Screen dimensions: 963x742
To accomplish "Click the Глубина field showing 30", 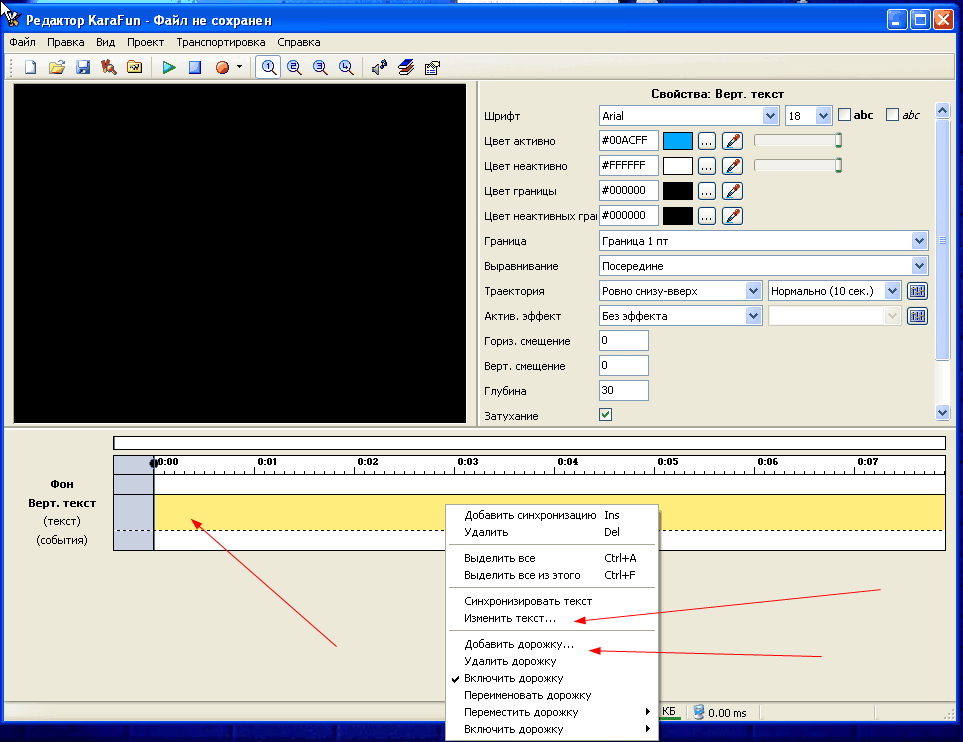I will 624,391.
